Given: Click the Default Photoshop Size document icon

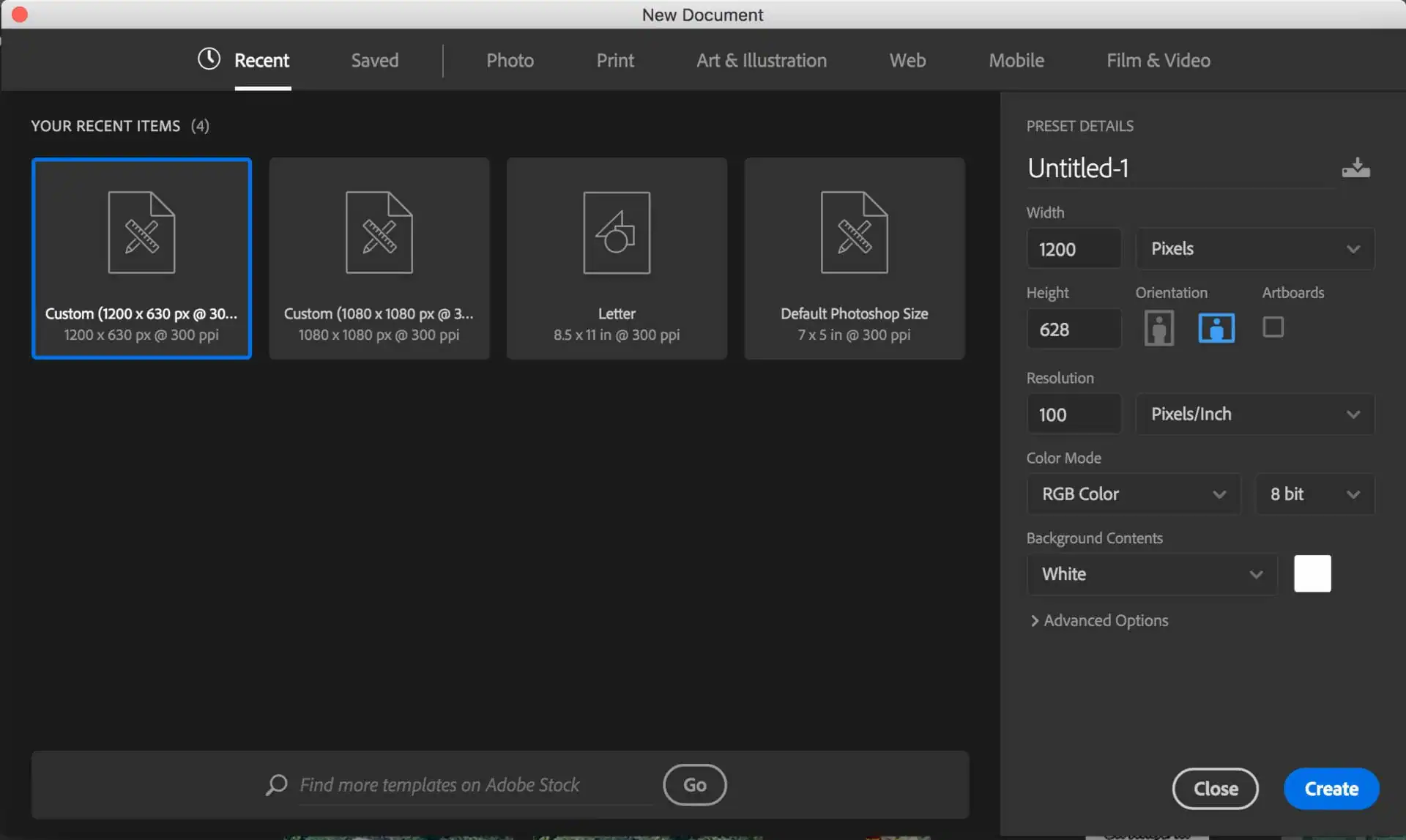Looking at the screenshot, I should click(854, 232).
